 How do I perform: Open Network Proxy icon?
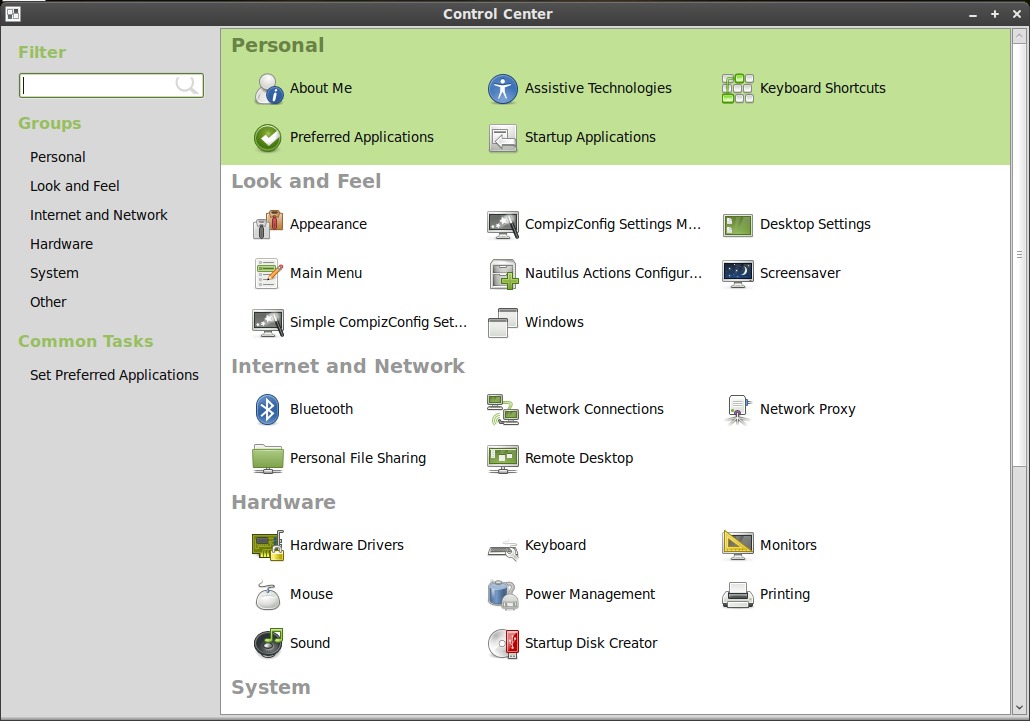[738, 410]
